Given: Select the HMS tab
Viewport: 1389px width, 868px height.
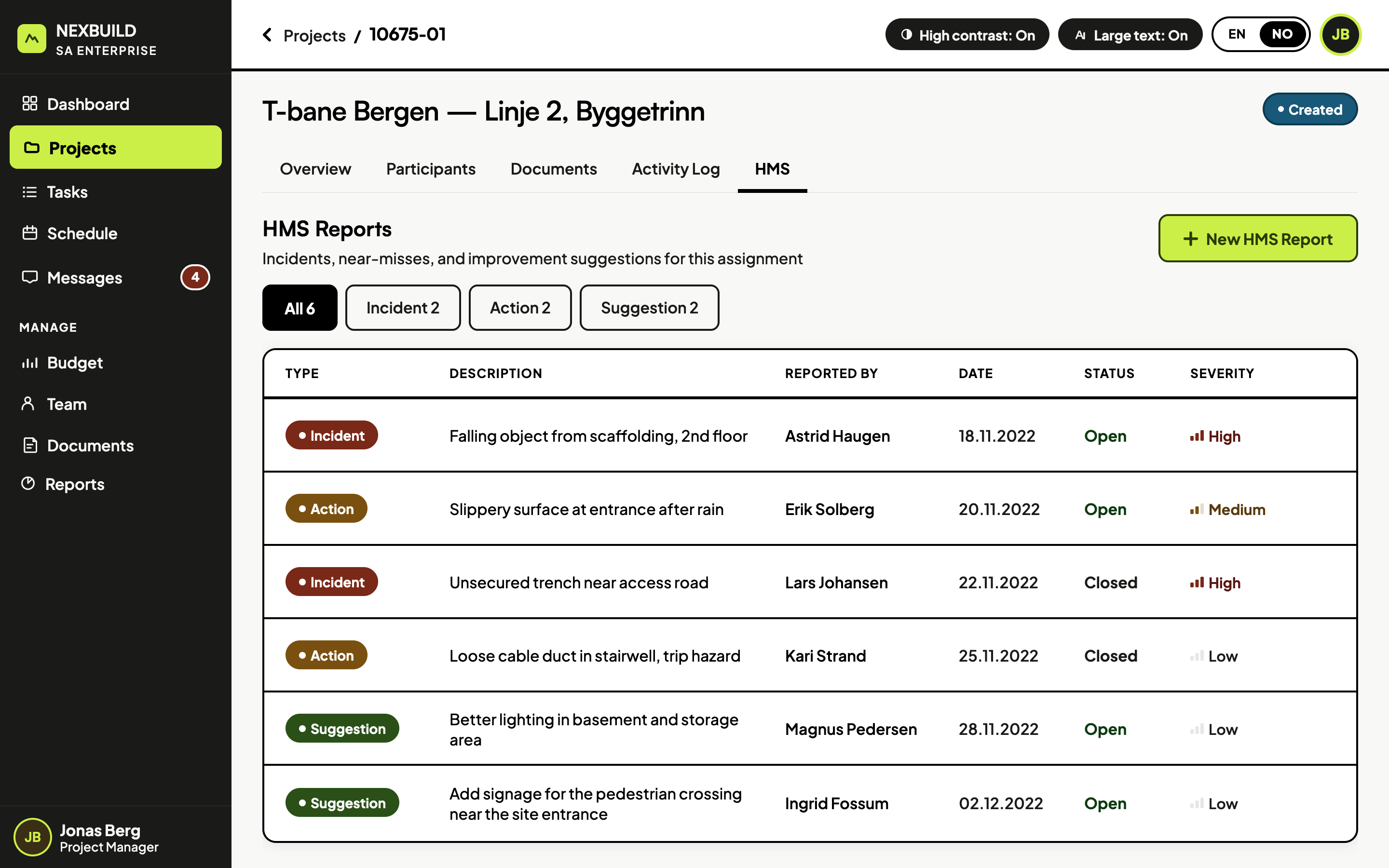Looking at the screenshot, I should (x=772, y=169).
